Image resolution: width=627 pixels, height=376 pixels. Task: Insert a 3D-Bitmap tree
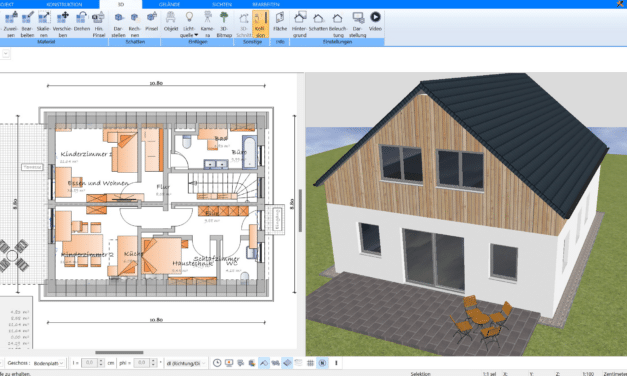point(224,24)
